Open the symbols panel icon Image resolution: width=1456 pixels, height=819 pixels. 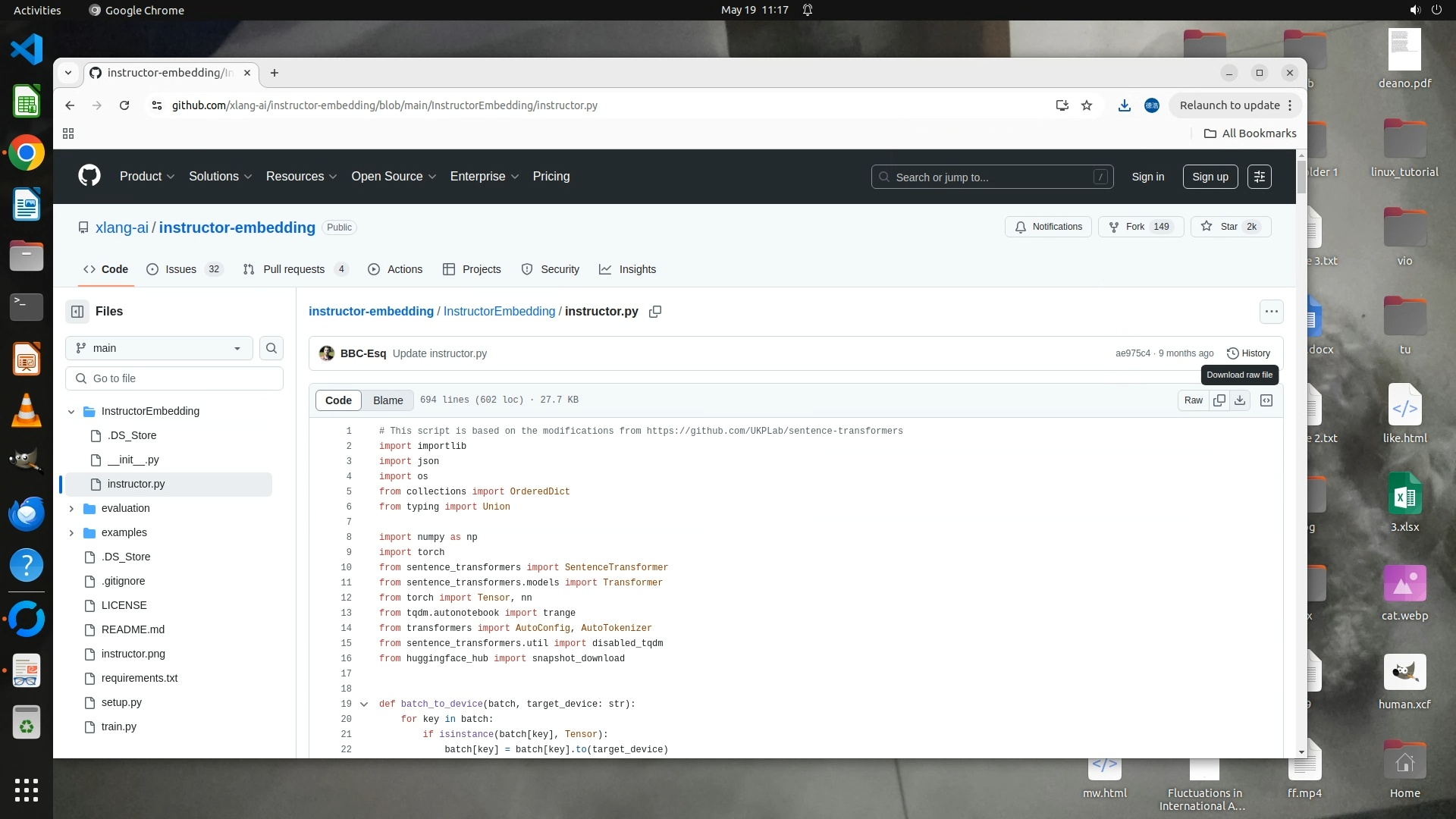1266,400
